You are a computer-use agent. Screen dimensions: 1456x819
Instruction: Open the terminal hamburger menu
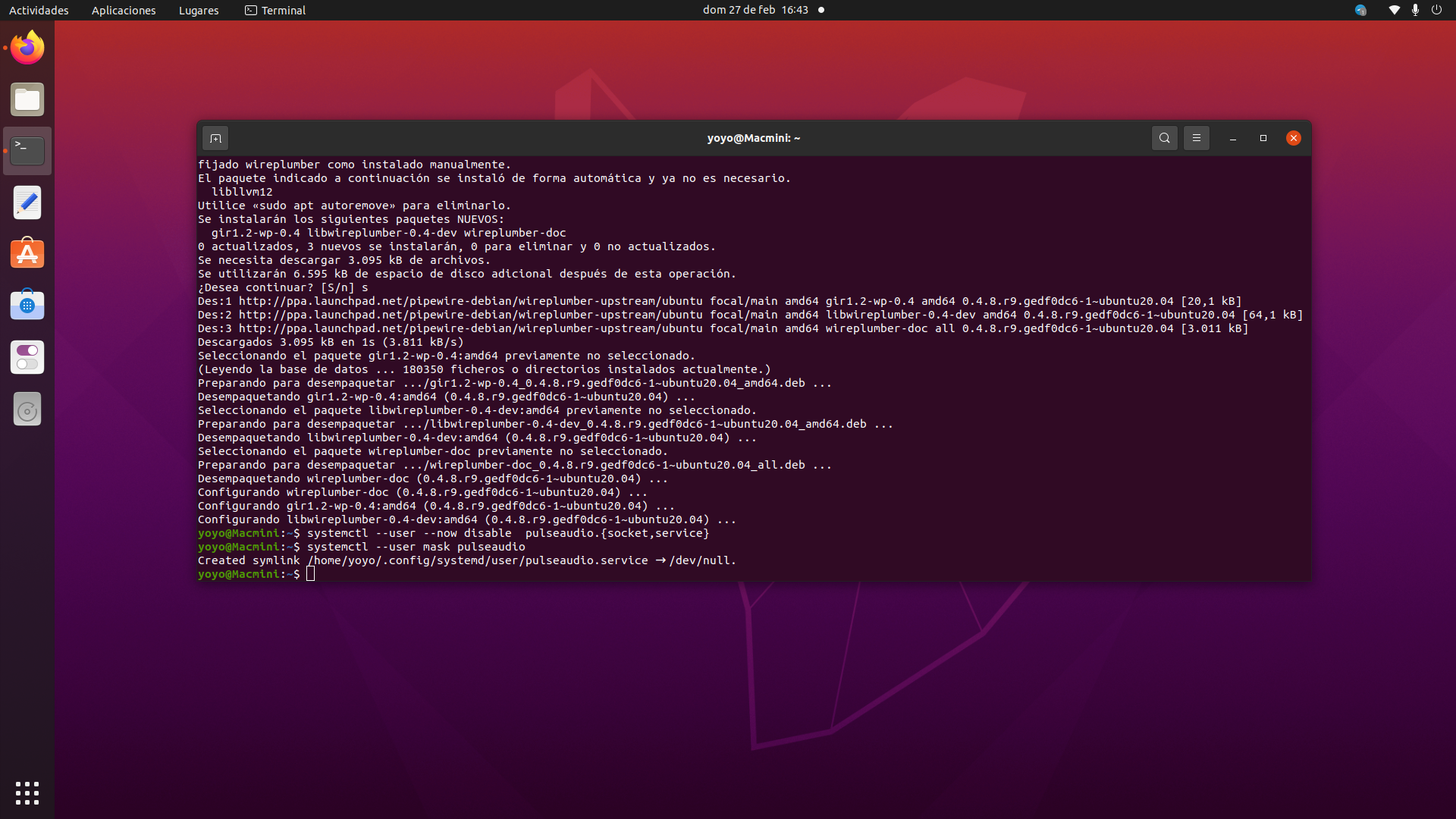coord(1196,138)
